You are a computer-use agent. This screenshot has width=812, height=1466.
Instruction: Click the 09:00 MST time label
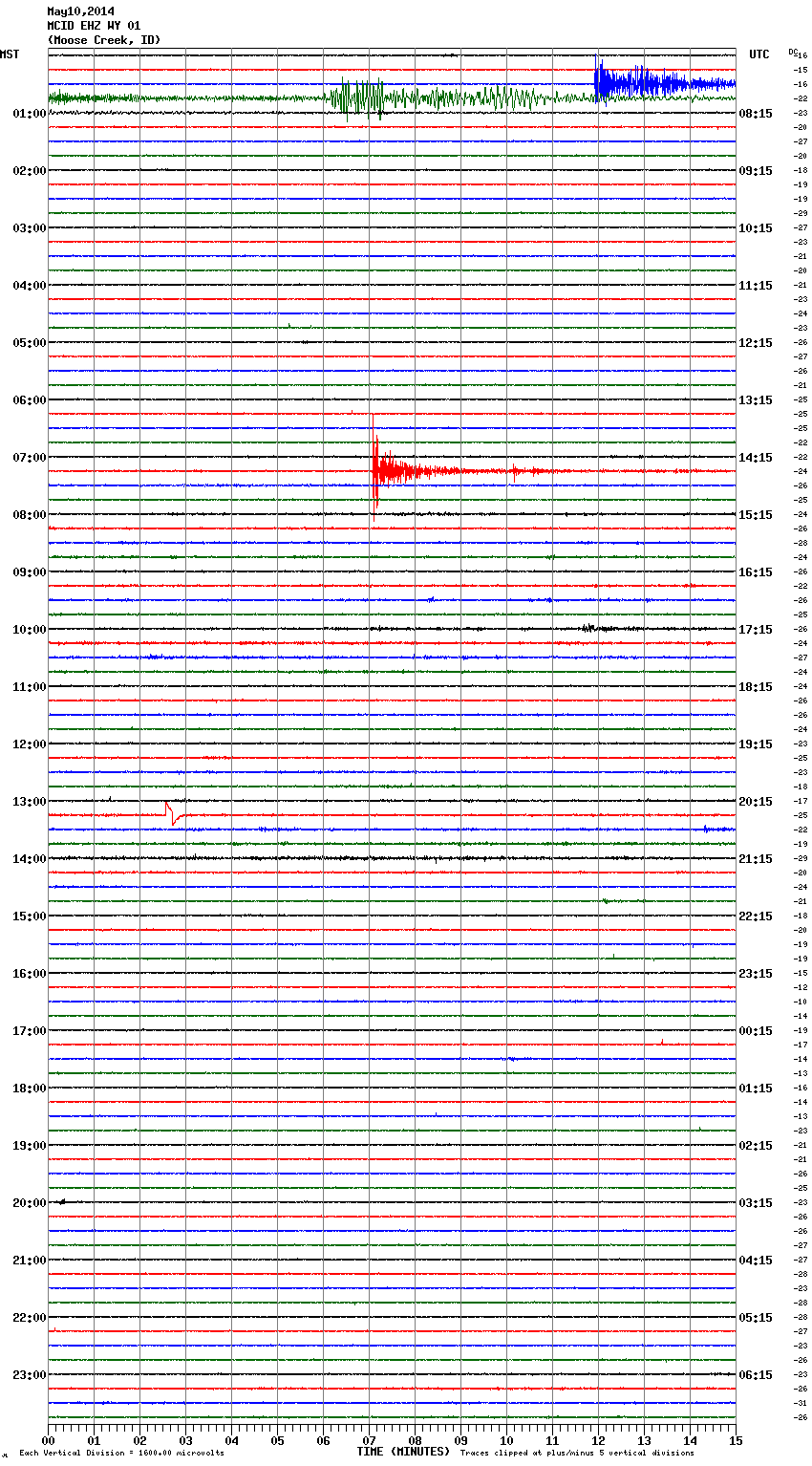tap(30, 572)
